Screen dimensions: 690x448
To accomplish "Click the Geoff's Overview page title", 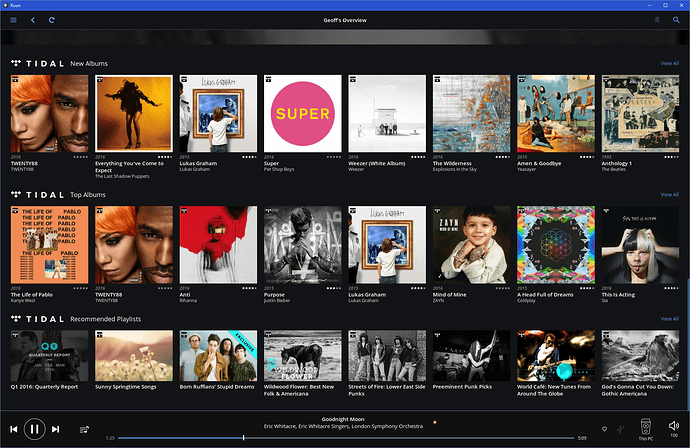I will [x=345, y=20].
